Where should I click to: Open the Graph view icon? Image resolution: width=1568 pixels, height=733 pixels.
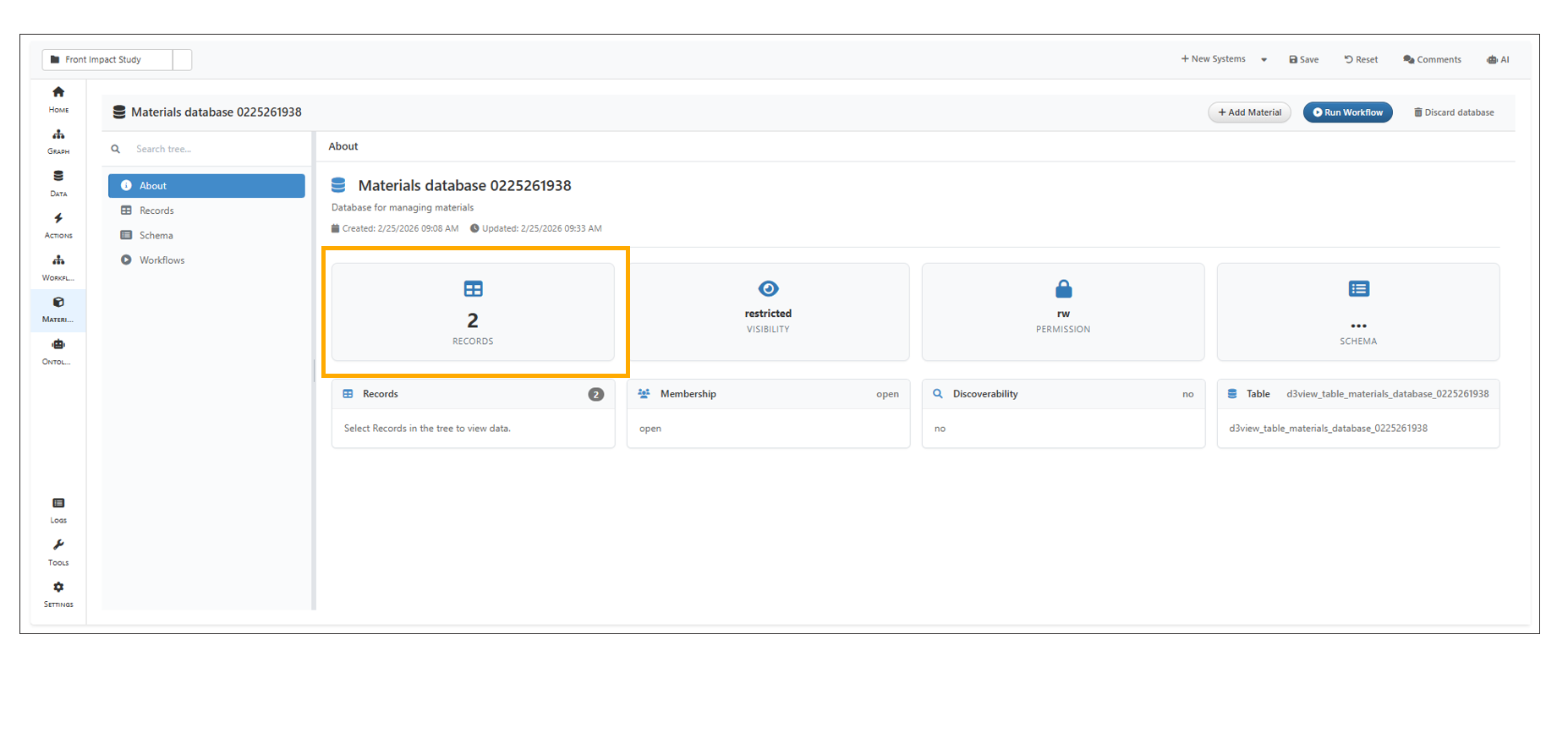(x=58, y=140)
